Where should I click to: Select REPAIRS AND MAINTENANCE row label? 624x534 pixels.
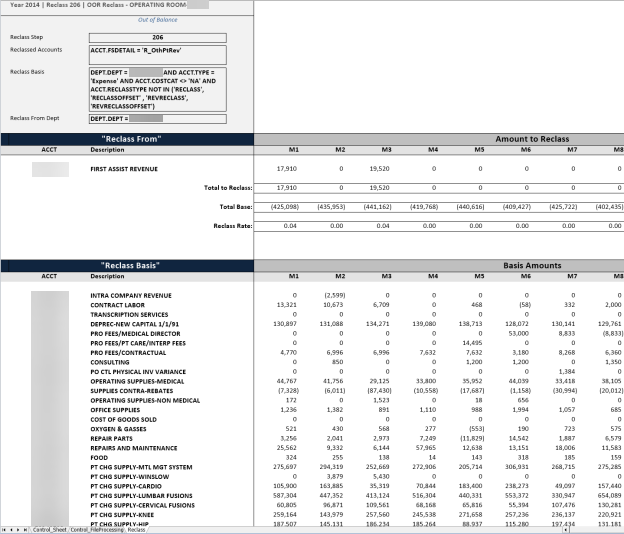[134, 448]
